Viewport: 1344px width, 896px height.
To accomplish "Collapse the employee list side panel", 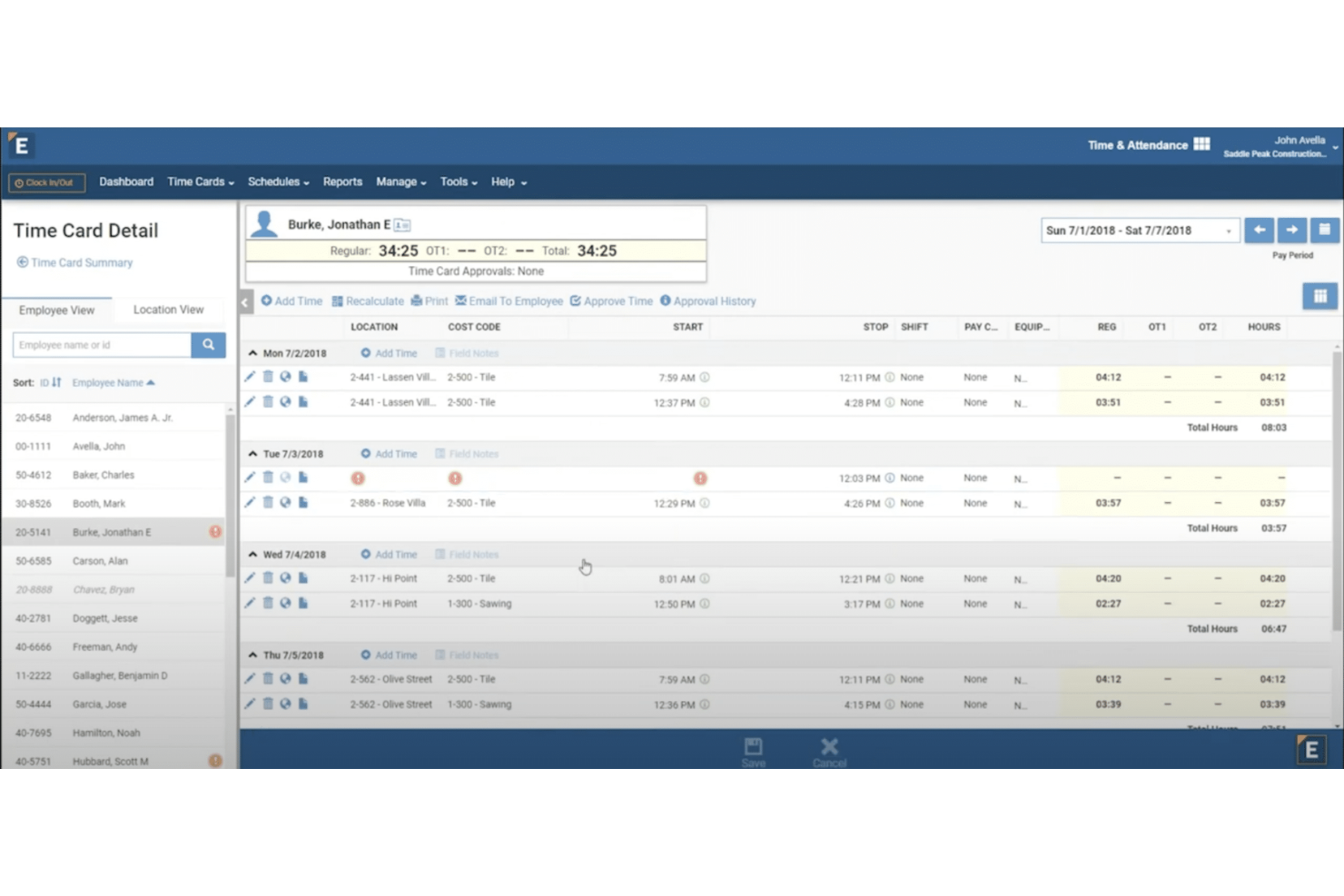I will (243, 302).
